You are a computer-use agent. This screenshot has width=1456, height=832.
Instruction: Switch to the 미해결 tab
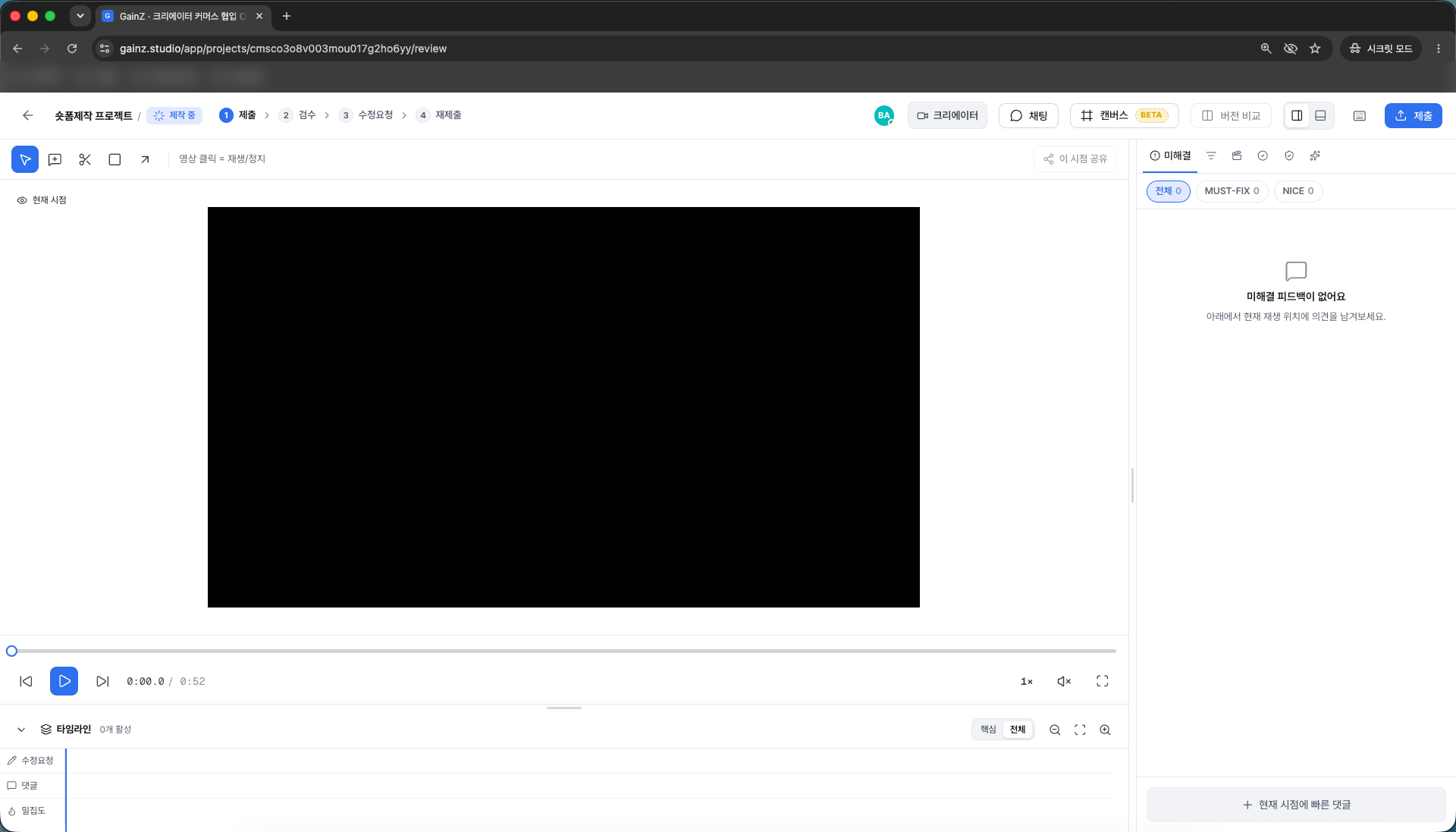click(1170, 155)
